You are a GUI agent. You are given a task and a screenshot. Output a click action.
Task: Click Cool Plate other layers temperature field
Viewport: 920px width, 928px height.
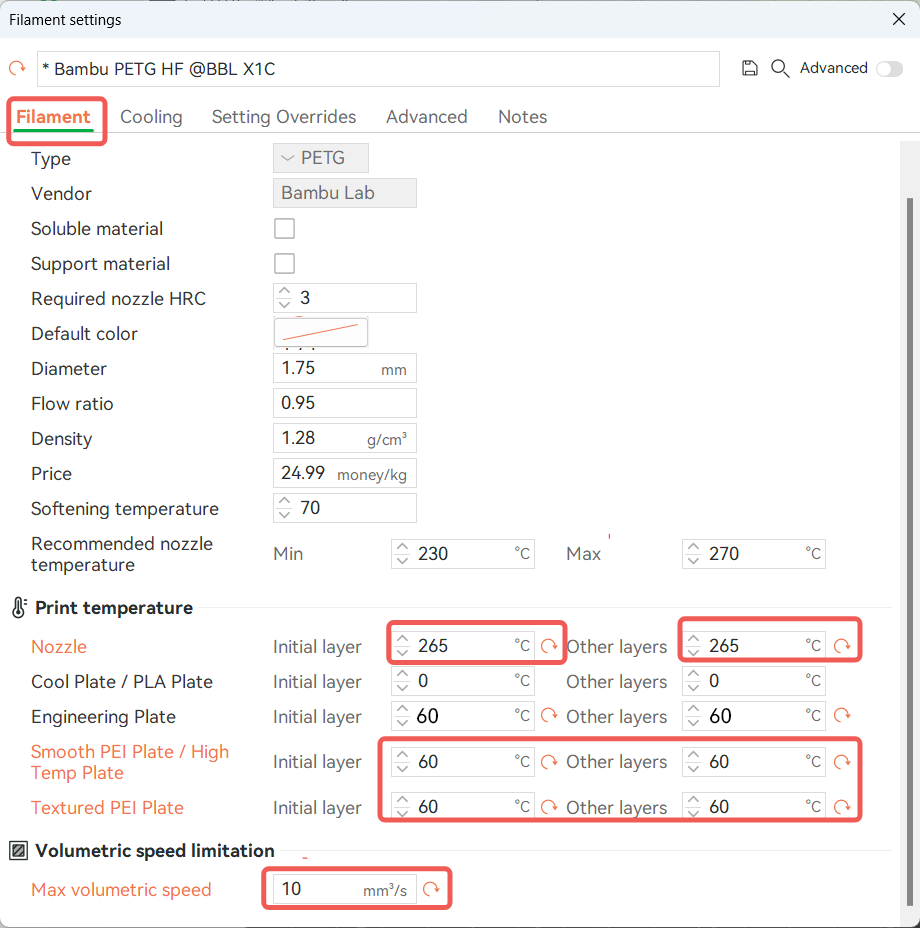point(754,681)
